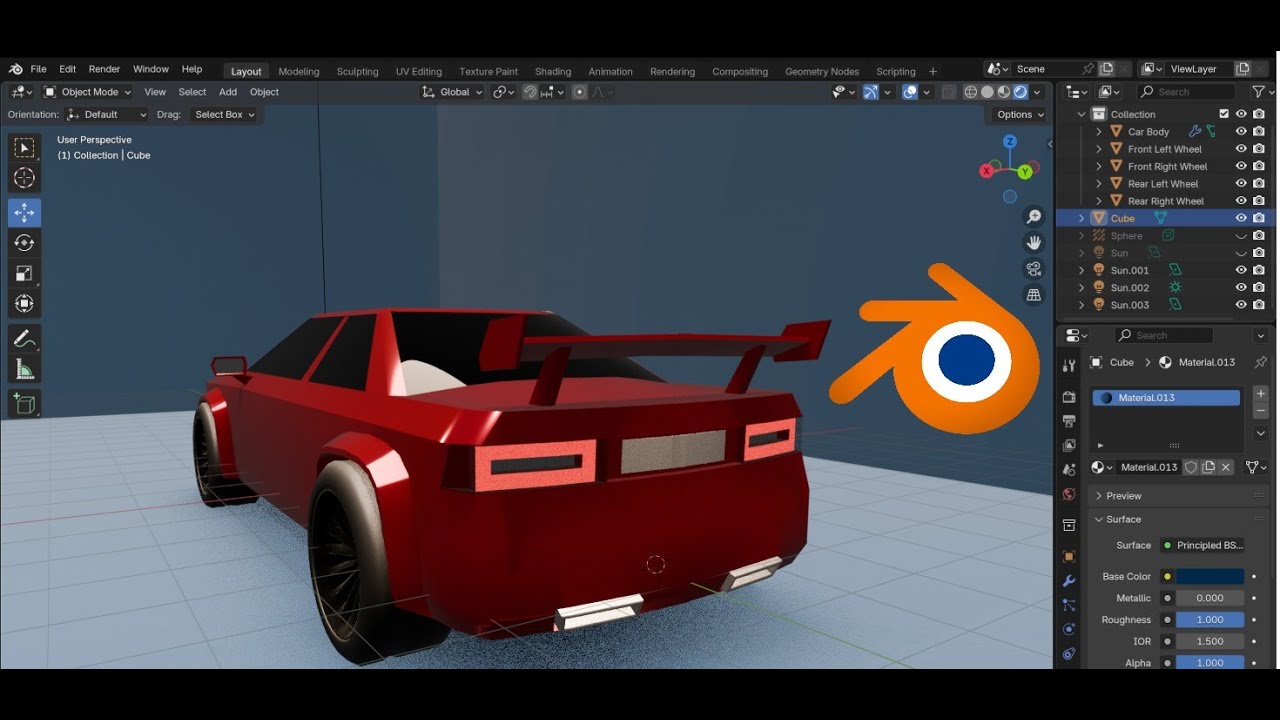Image resolution: width=1280 pixels, height=720 pixels.
Task: Hide Car Body using its eye icon
Action: 1241,131
